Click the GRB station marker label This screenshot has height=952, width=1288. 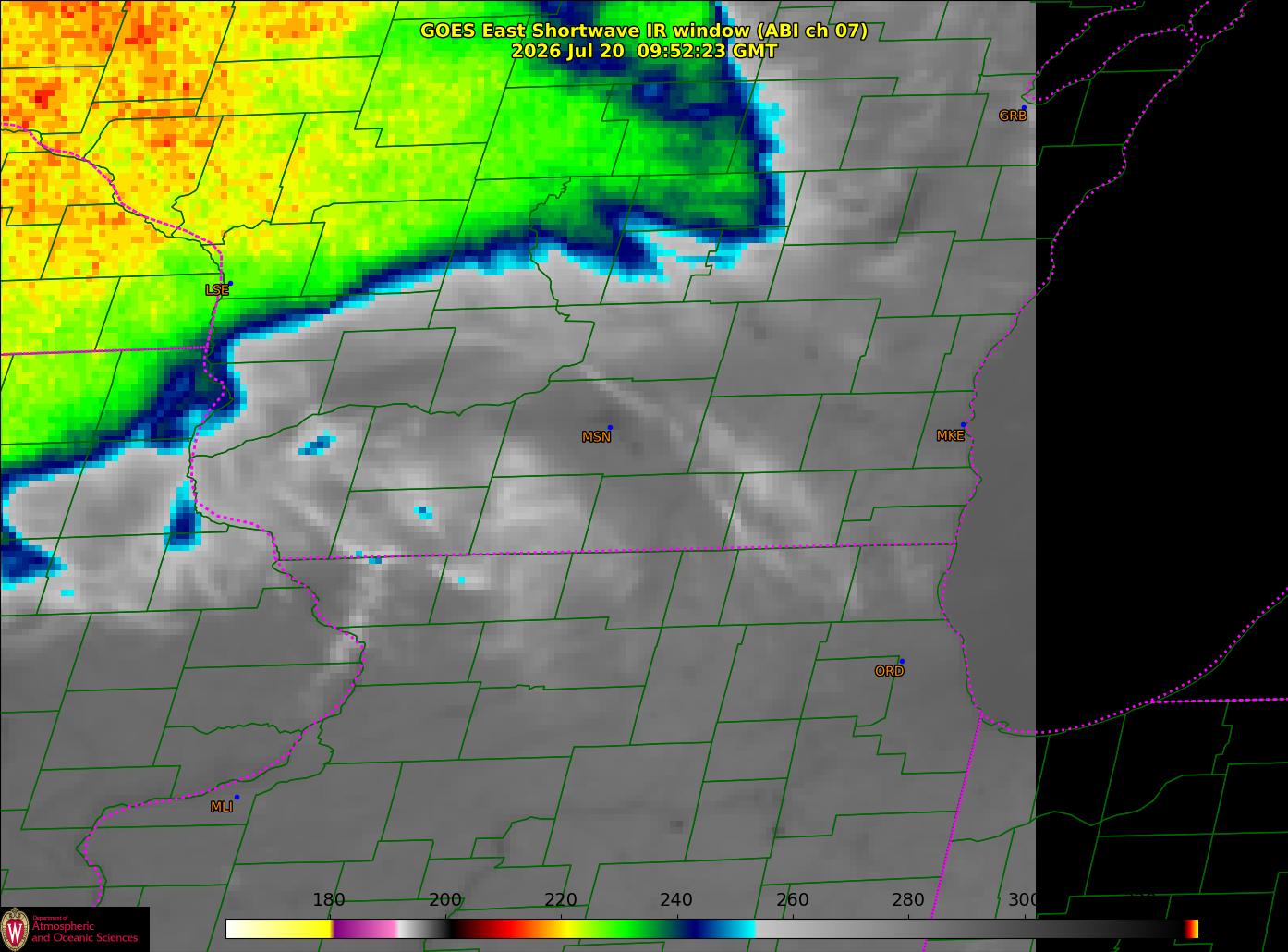(x=1013, y=116)
